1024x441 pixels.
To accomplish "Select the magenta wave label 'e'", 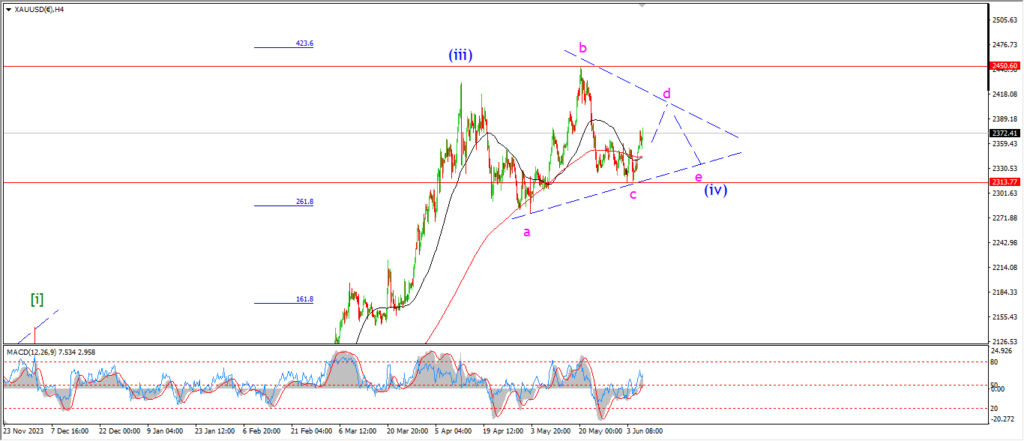I will click(698, 177).
